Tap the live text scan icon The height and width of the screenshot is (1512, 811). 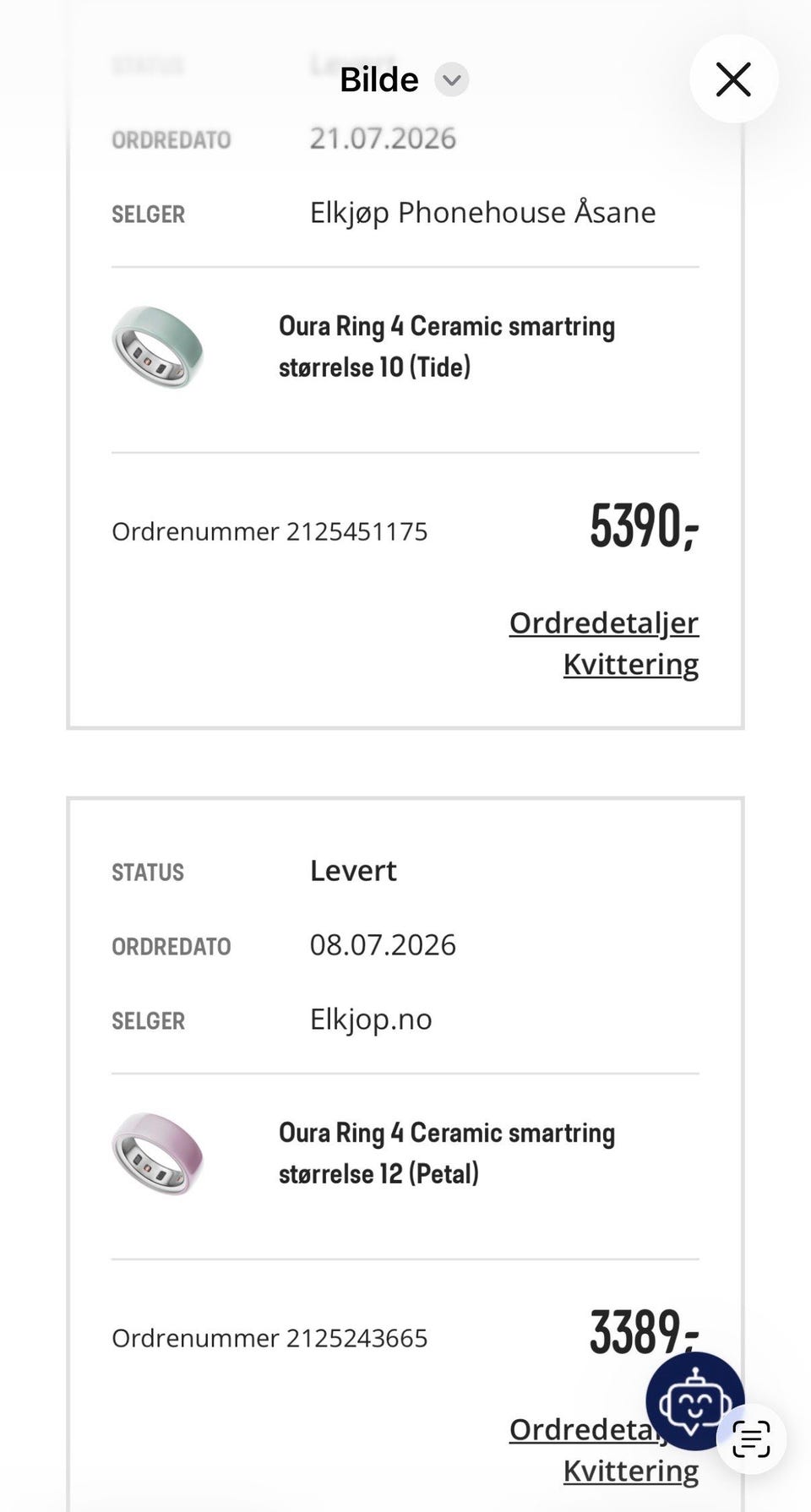[751, 1439]
